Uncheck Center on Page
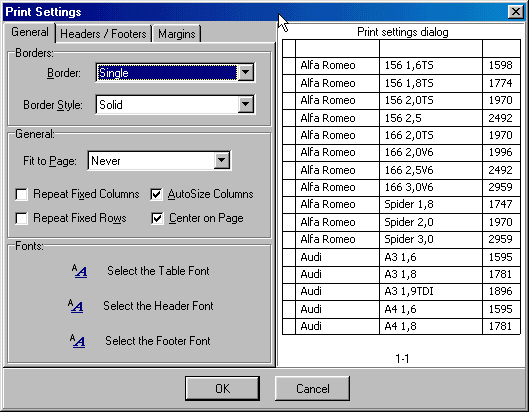 coord(157,218)
